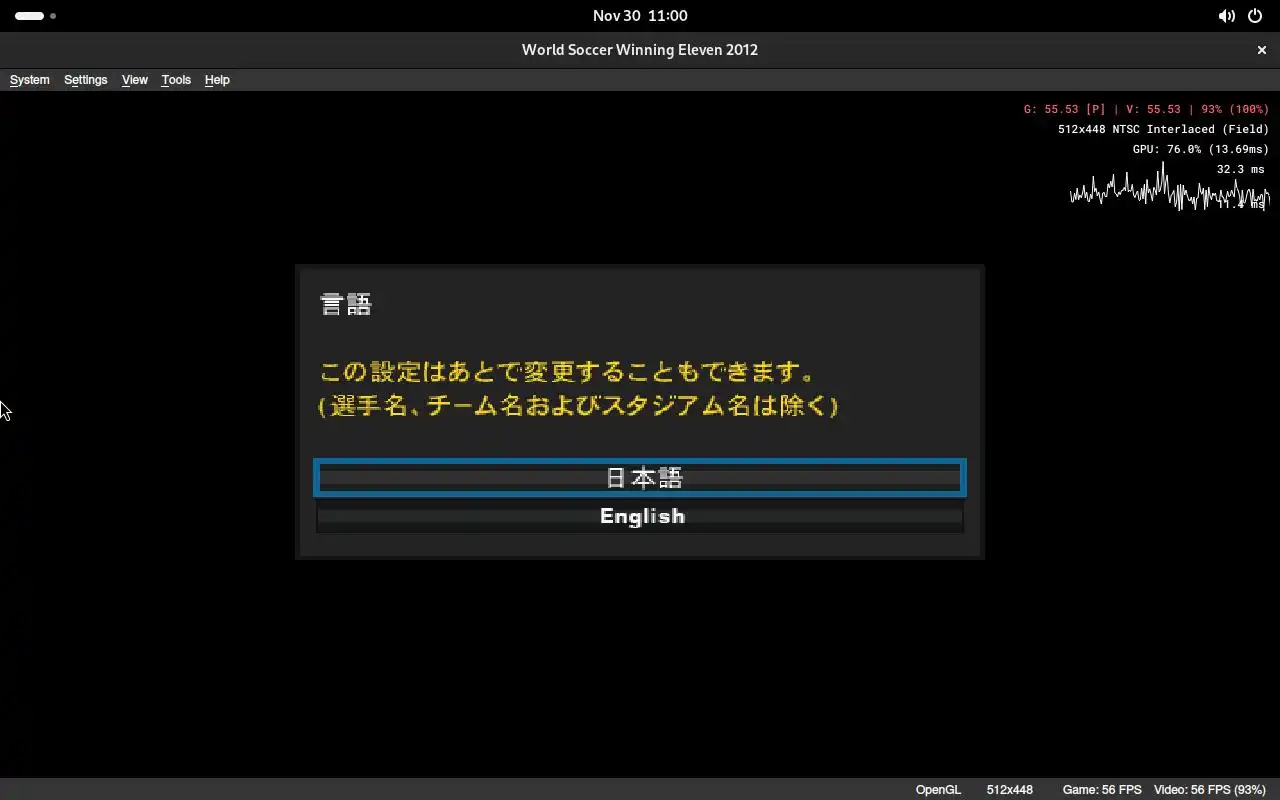This screenshot has height=800, width=1280.
Task: Click the 512x448 resolution in the status bar
Action: click(x=1009, y=790)
